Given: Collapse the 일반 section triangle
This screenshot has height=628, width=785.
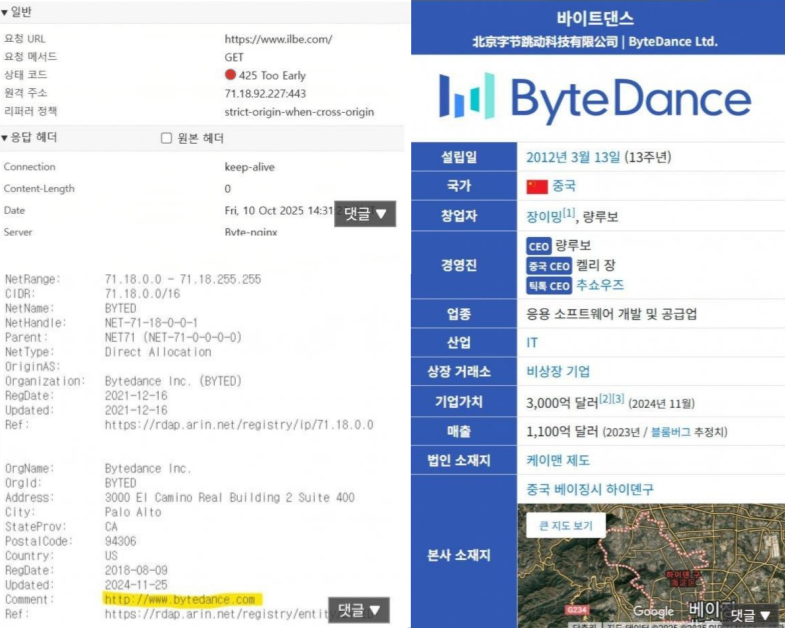Looking at the screenshot, I should coord(5,12).
